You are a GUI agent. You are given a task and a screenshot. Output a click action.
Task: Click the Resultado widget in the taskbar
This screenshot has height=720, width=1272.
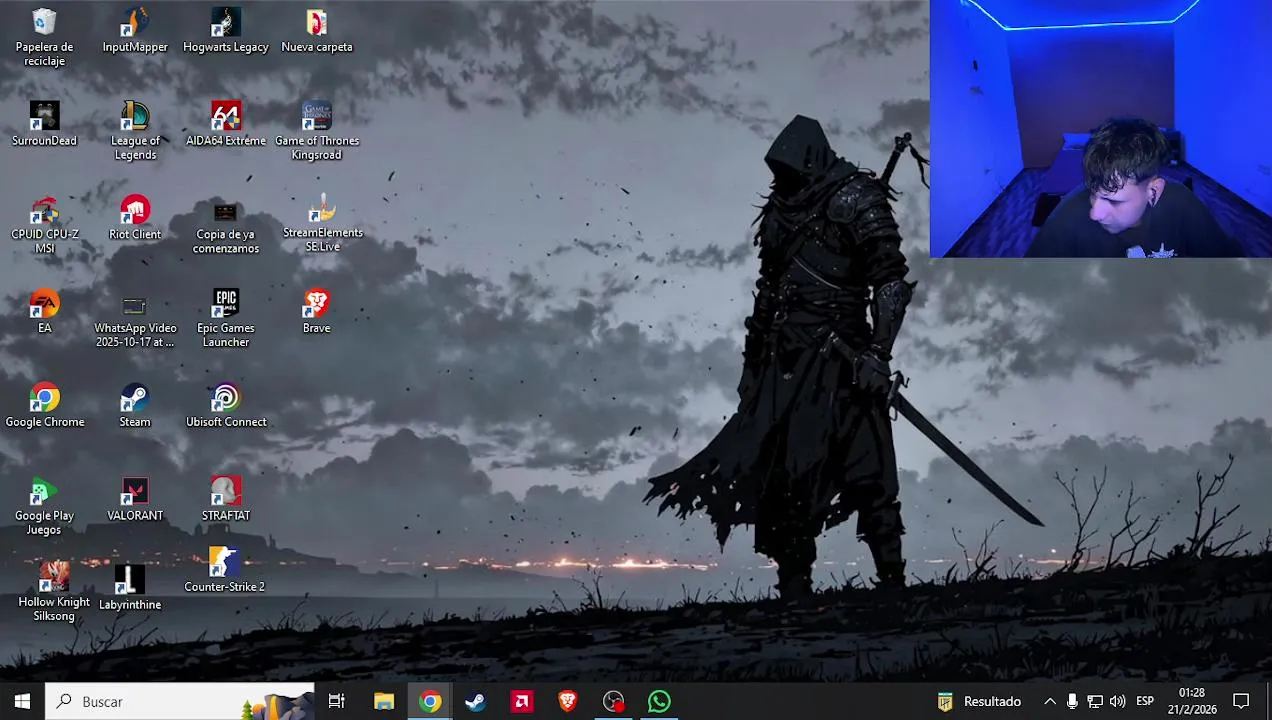coord(980,702)
